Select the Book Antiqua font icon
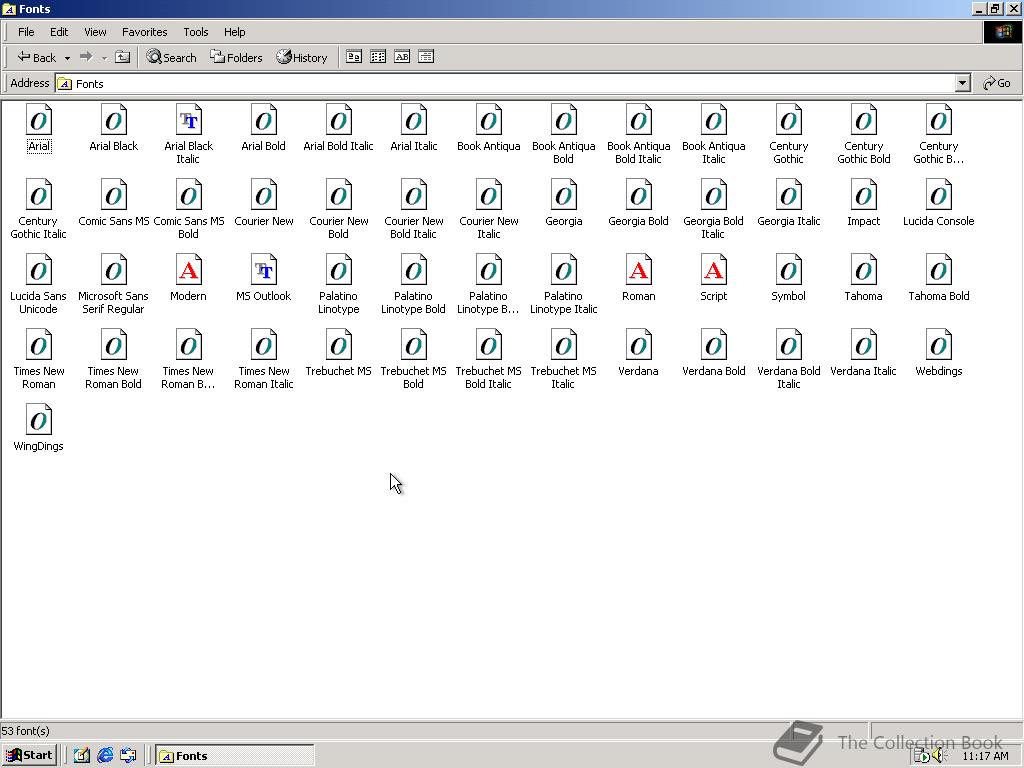Viewport: 1024px width, 768px height. (488, 129)
